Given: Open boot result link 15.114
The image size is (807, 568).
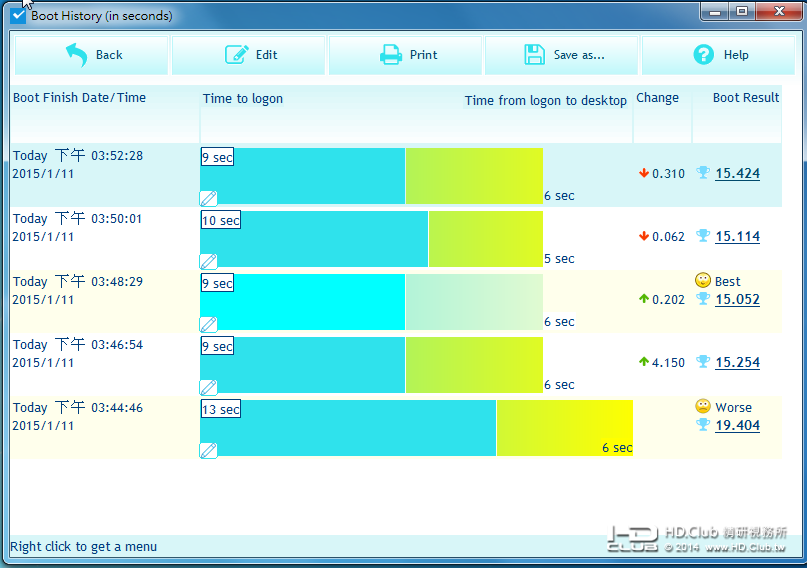Looking at the screenshot, I should [x=737, y=237].
